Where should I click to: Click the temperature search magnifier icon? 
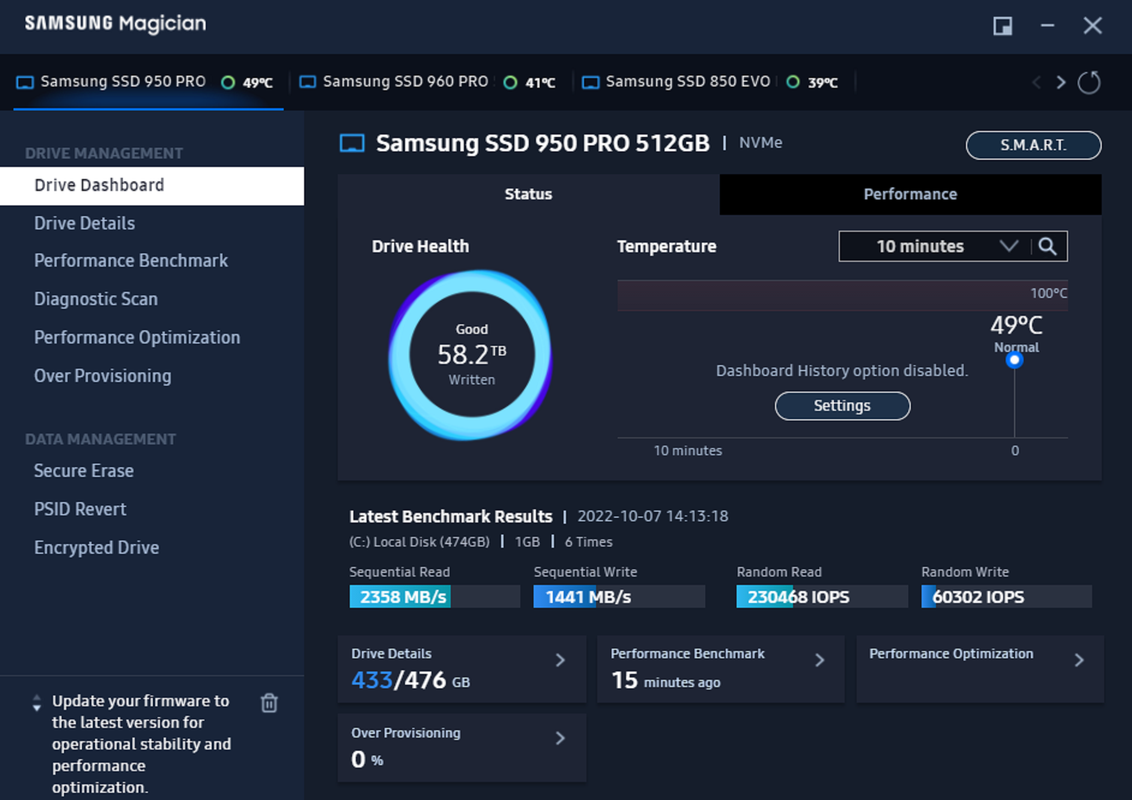tap(1048, 247)
